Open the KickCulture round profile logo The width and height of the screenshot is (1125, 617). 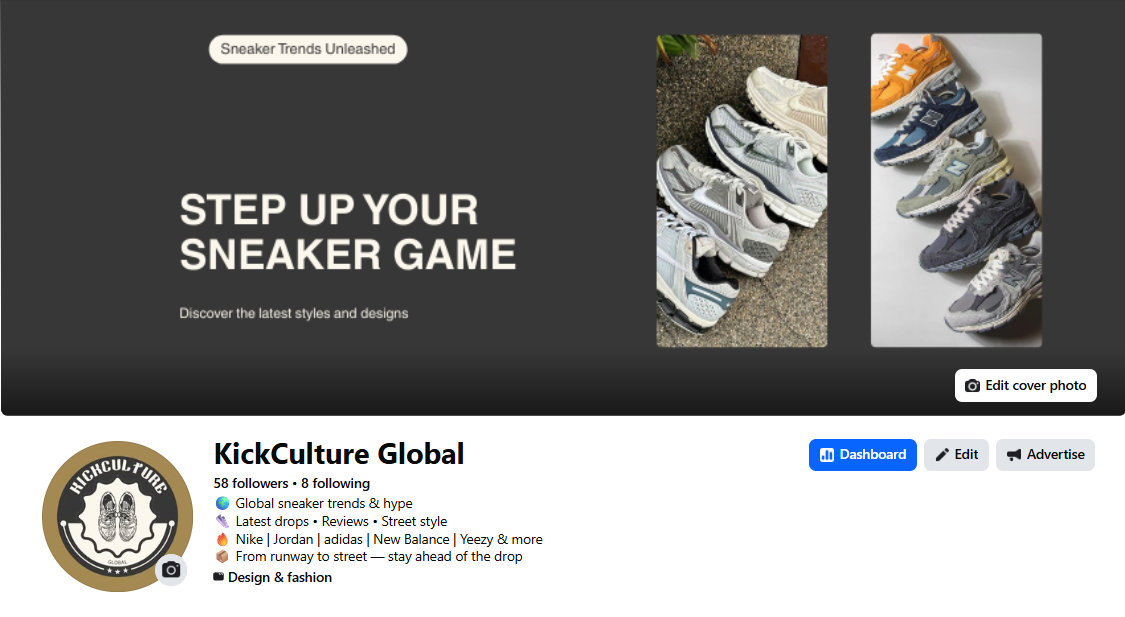118,516
